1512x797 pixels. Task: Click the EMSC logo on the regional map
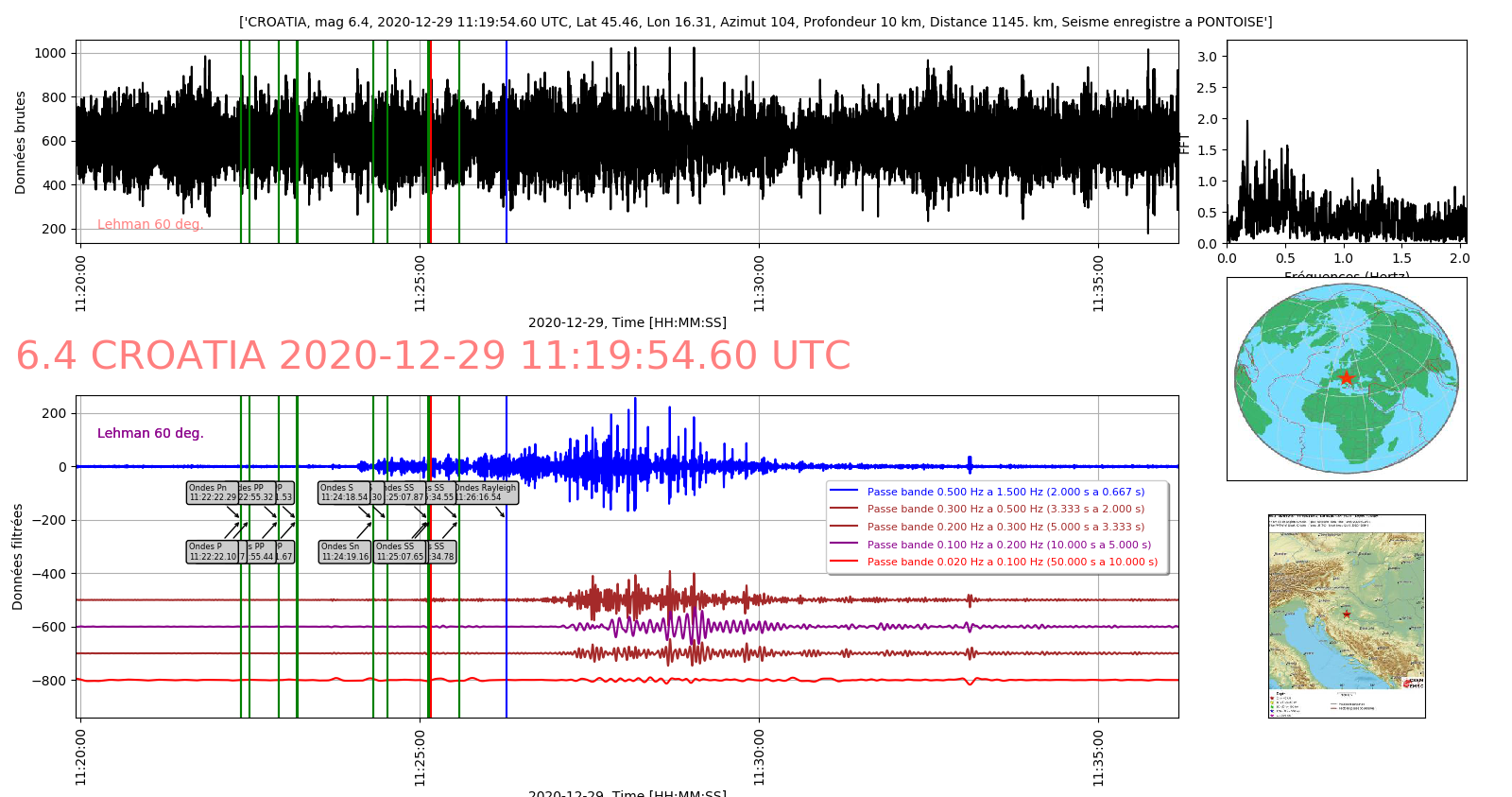click(1414, 683)
